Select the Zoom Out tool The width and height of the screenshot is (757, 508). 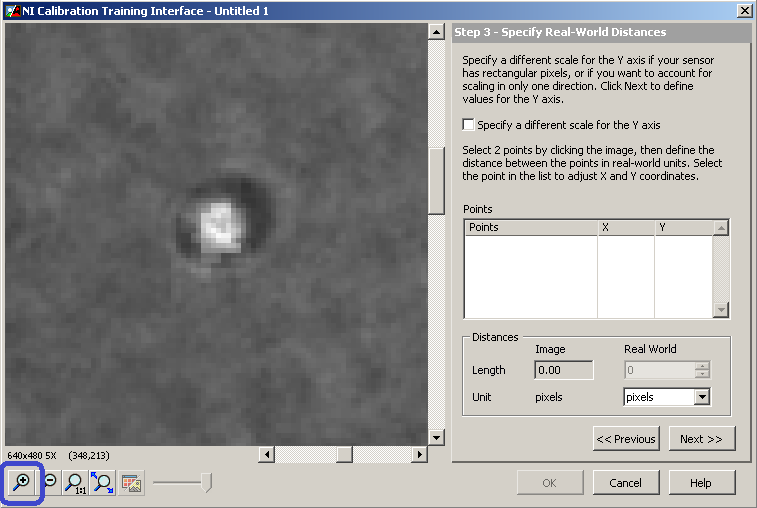(x=50, y=482)
